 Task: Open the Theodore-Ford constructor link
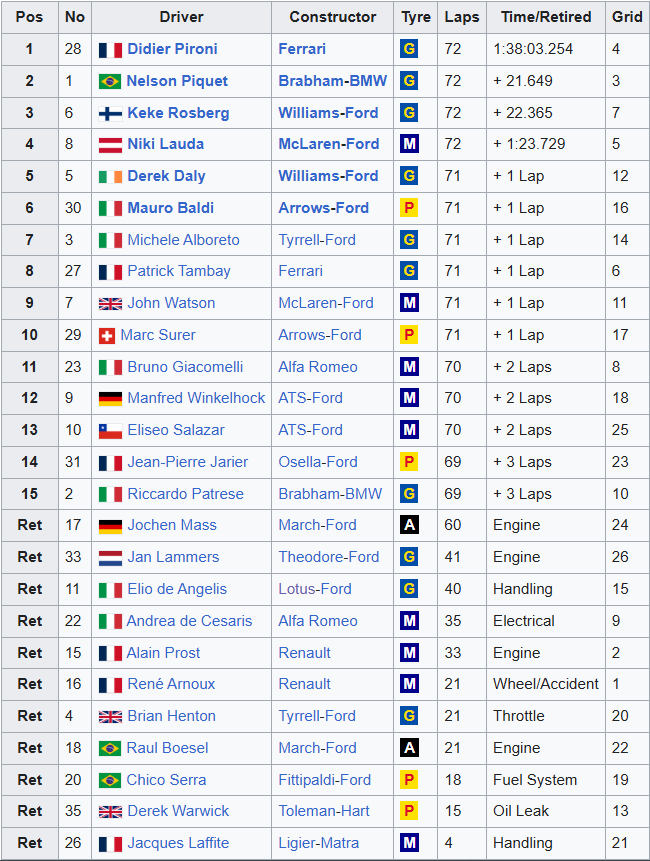coord(329,557)
